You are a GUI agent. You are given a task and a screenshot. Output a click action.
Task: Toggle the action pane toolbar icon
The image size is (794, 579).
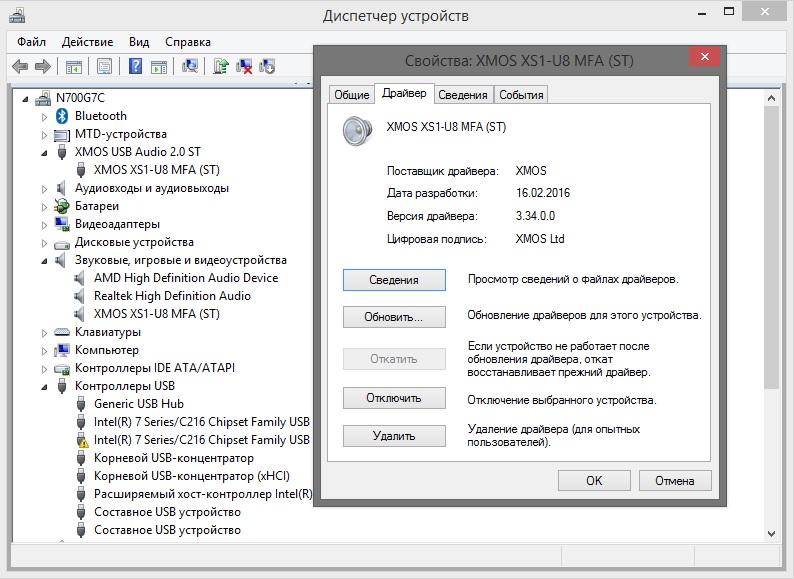(159, 66)
